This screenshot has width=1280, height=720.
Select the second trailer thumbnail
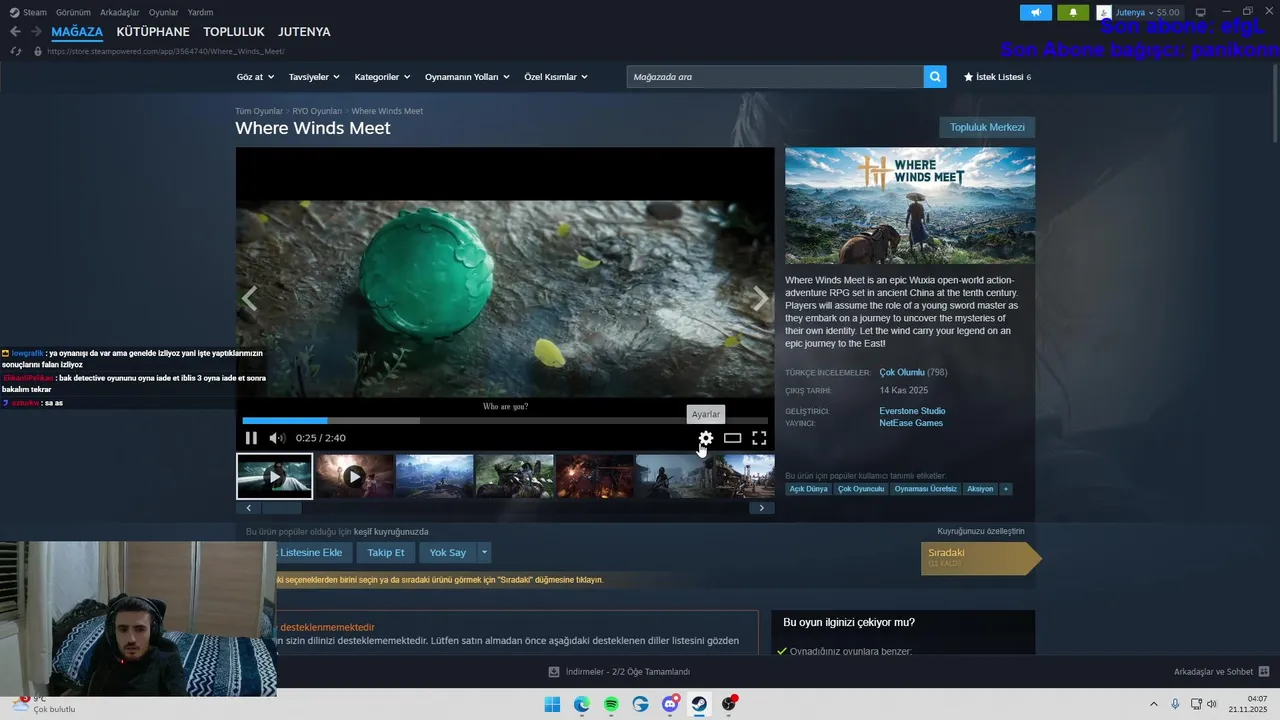(x=355, y=476)
